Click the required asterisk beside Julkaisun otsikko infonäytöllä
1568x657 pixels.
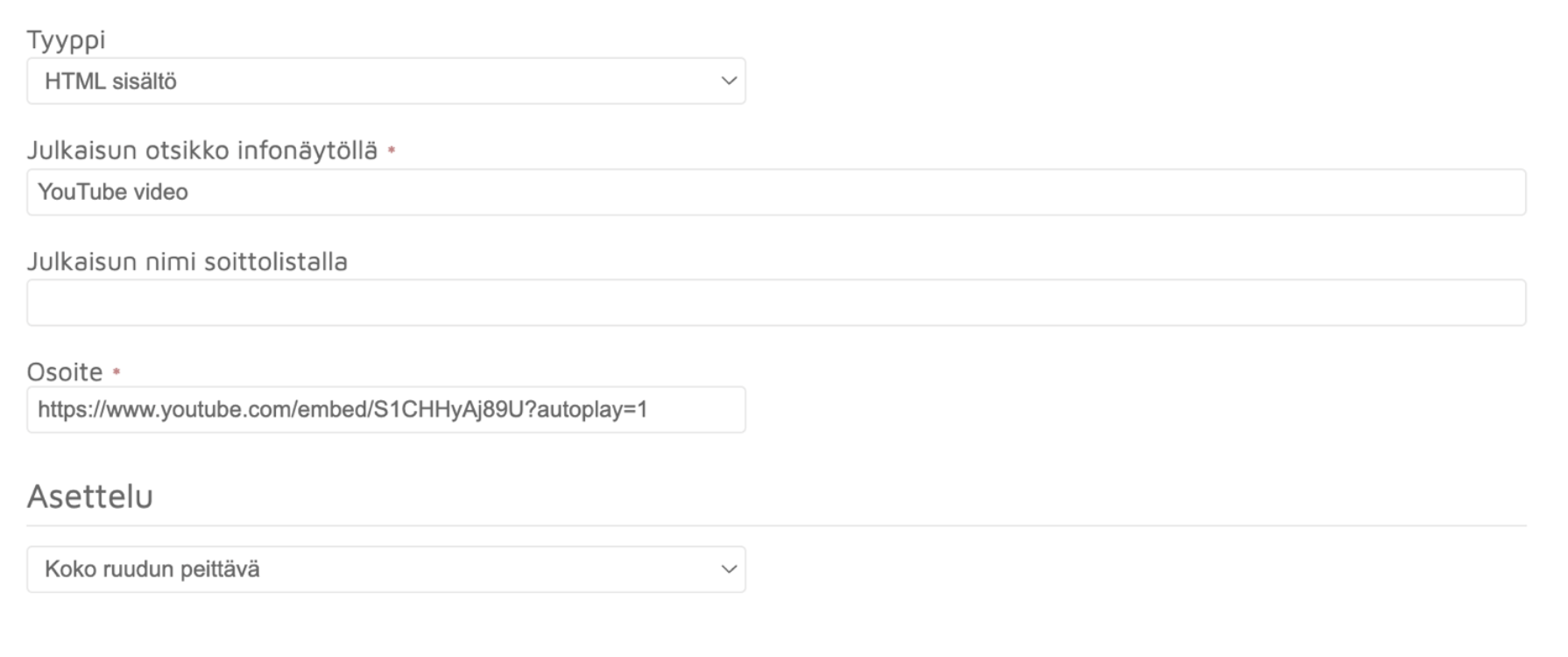392,151
